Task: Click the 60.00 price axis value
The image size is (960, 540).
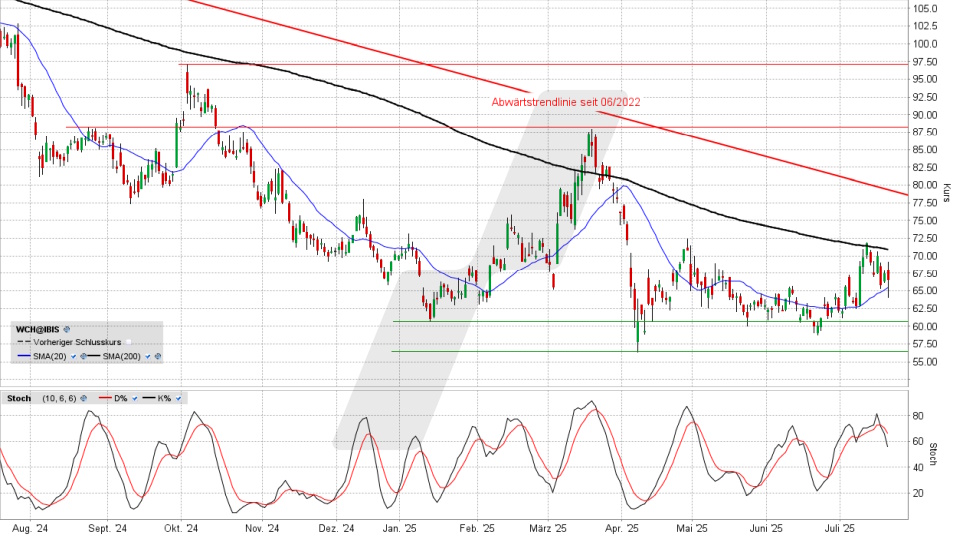Action: coord(925,326)
